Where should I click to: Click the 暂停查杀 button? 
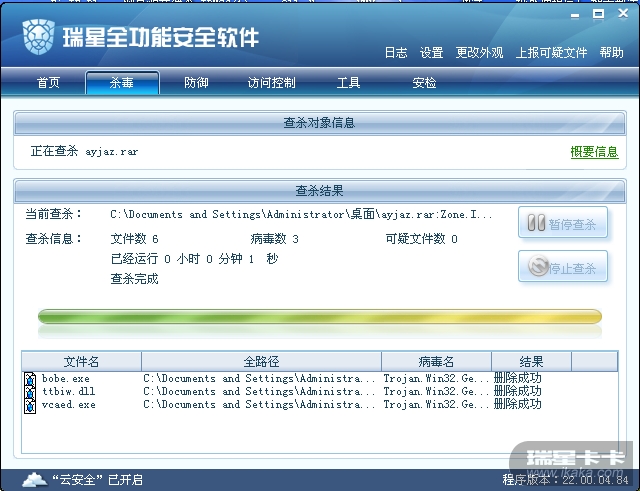[563, 222]
